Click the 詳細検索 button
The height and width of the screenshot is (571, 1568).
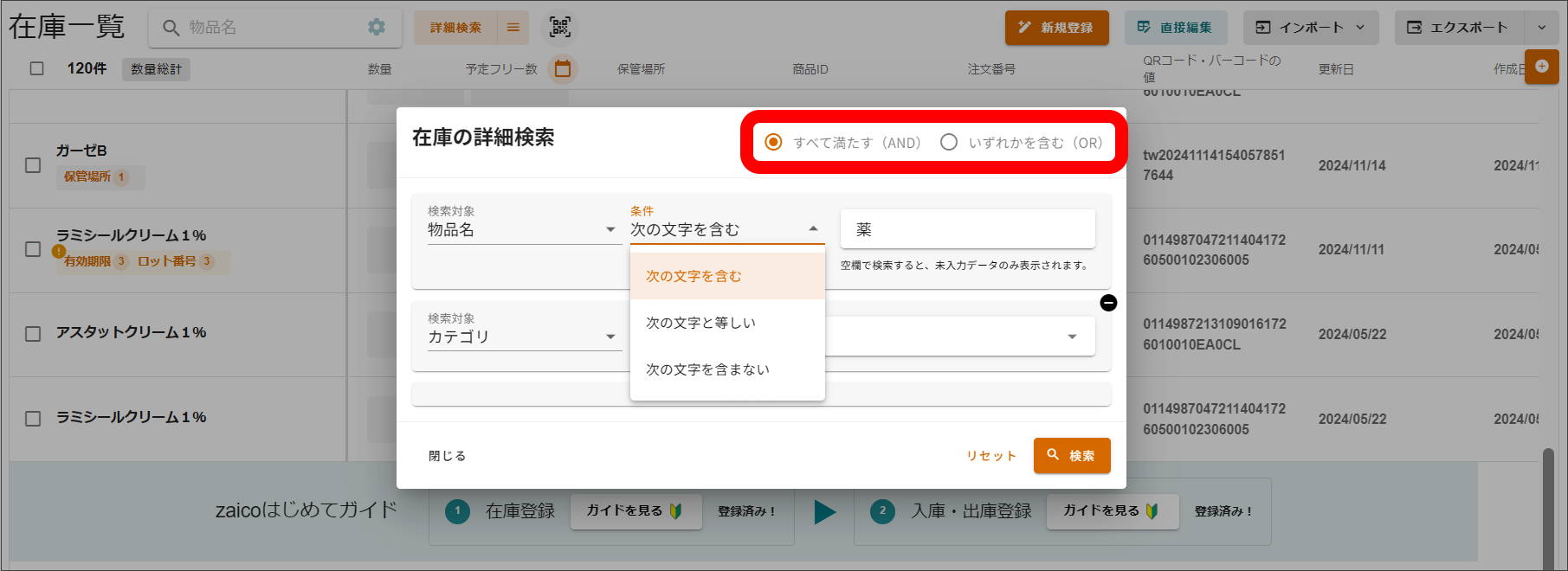point(455,28)
